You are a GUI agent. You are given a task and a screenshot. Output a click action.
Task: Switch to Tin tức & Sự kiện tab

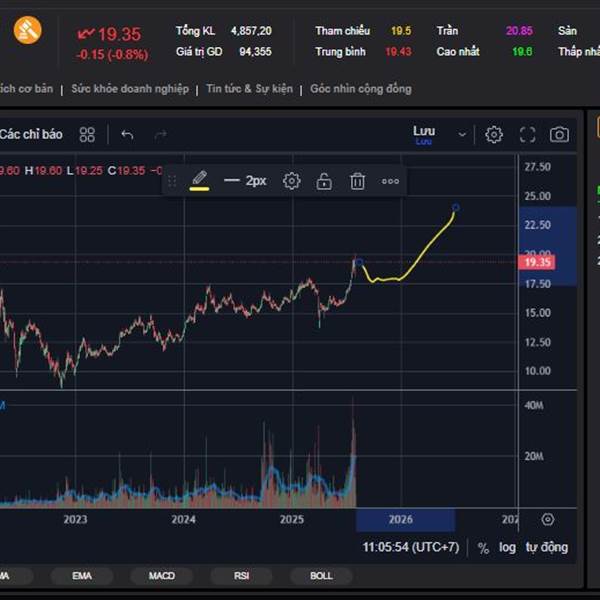[x=249, y=89]
